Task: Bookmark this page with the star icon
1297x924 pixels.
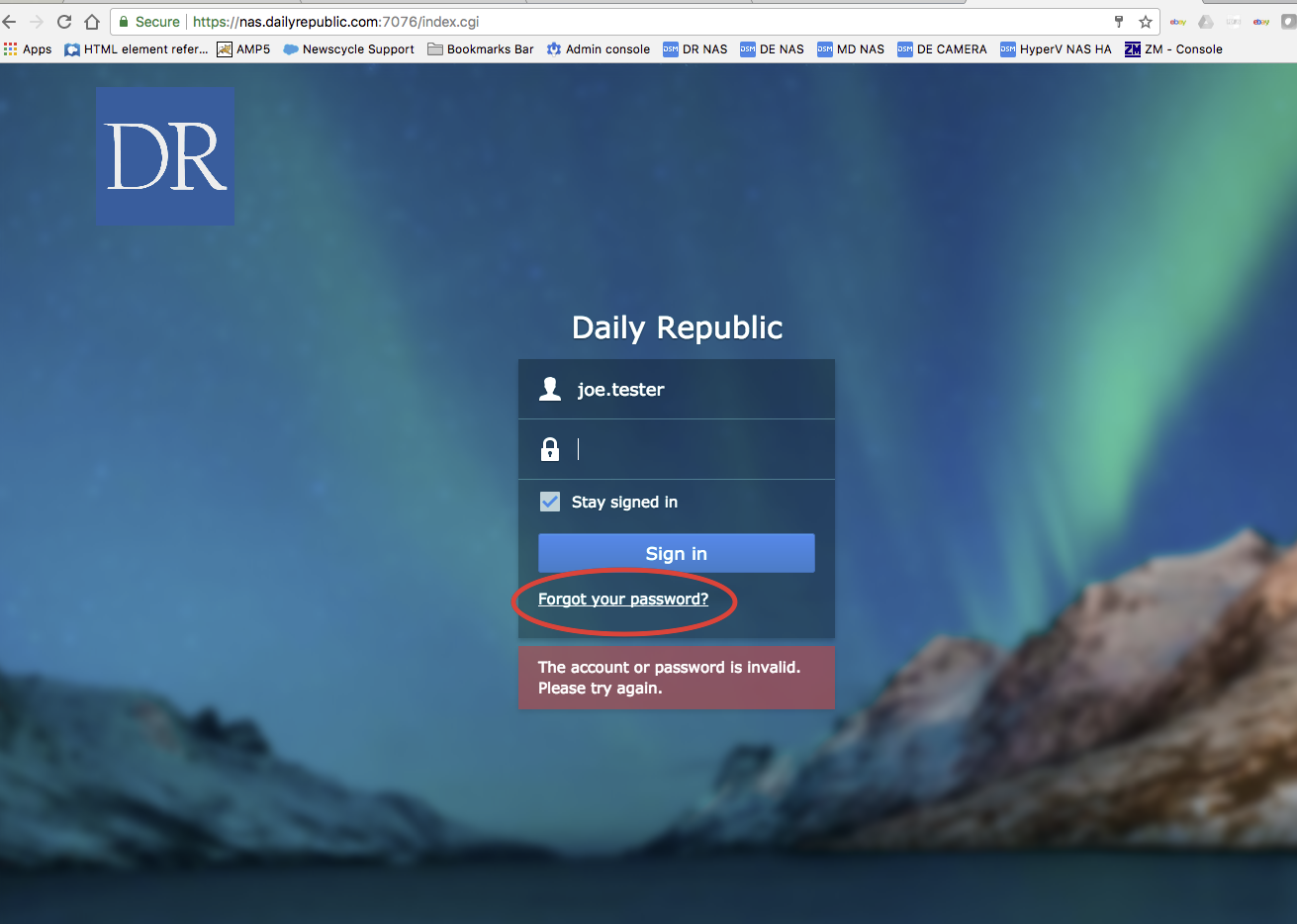Action: click(1145, 22)
